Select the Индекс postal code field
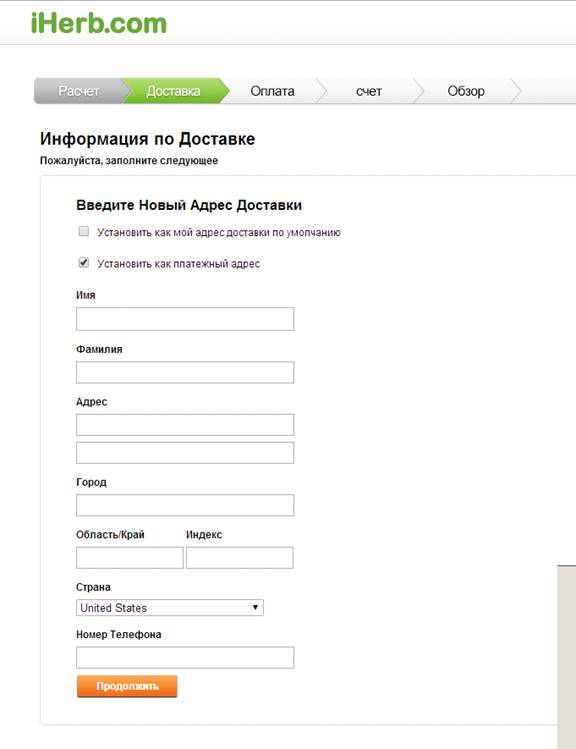The width and height of the screenshot is (576, 749). pyautogui.click(x=239, y=558)
